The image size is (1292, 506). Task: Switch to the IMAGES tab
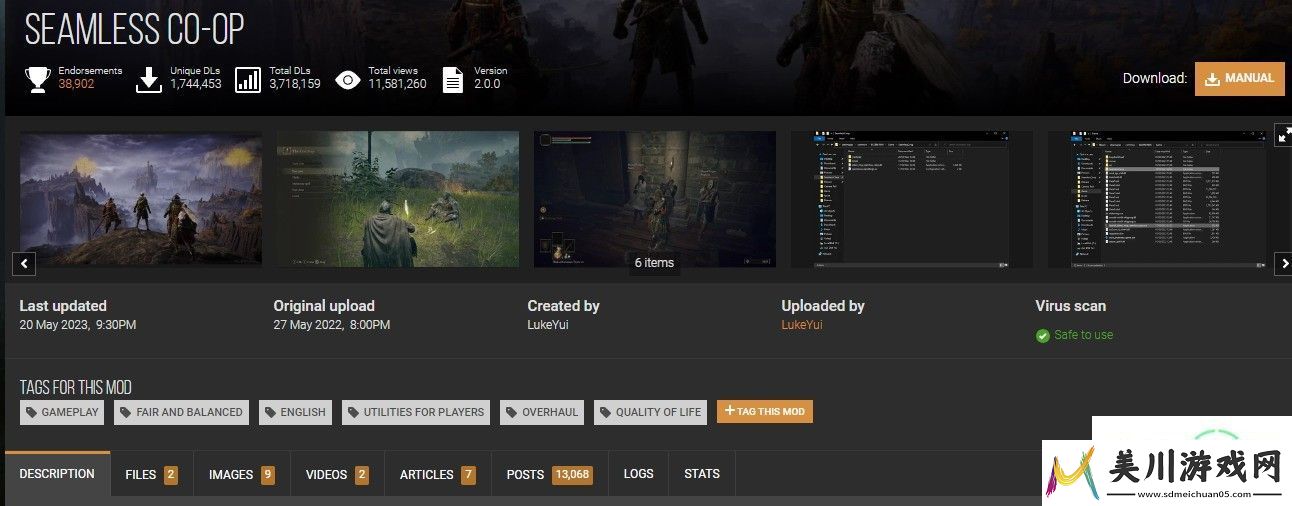pyautogui.click(x=242, y=474)
